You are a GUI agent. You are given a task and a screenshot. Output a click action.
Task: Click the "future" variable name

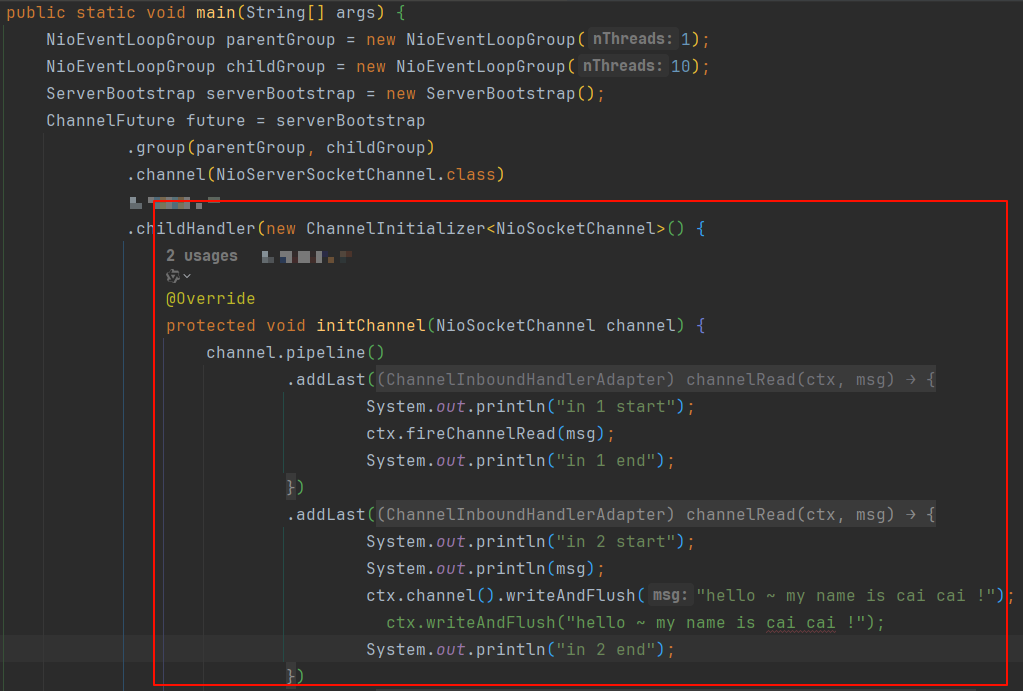point(216,120)
